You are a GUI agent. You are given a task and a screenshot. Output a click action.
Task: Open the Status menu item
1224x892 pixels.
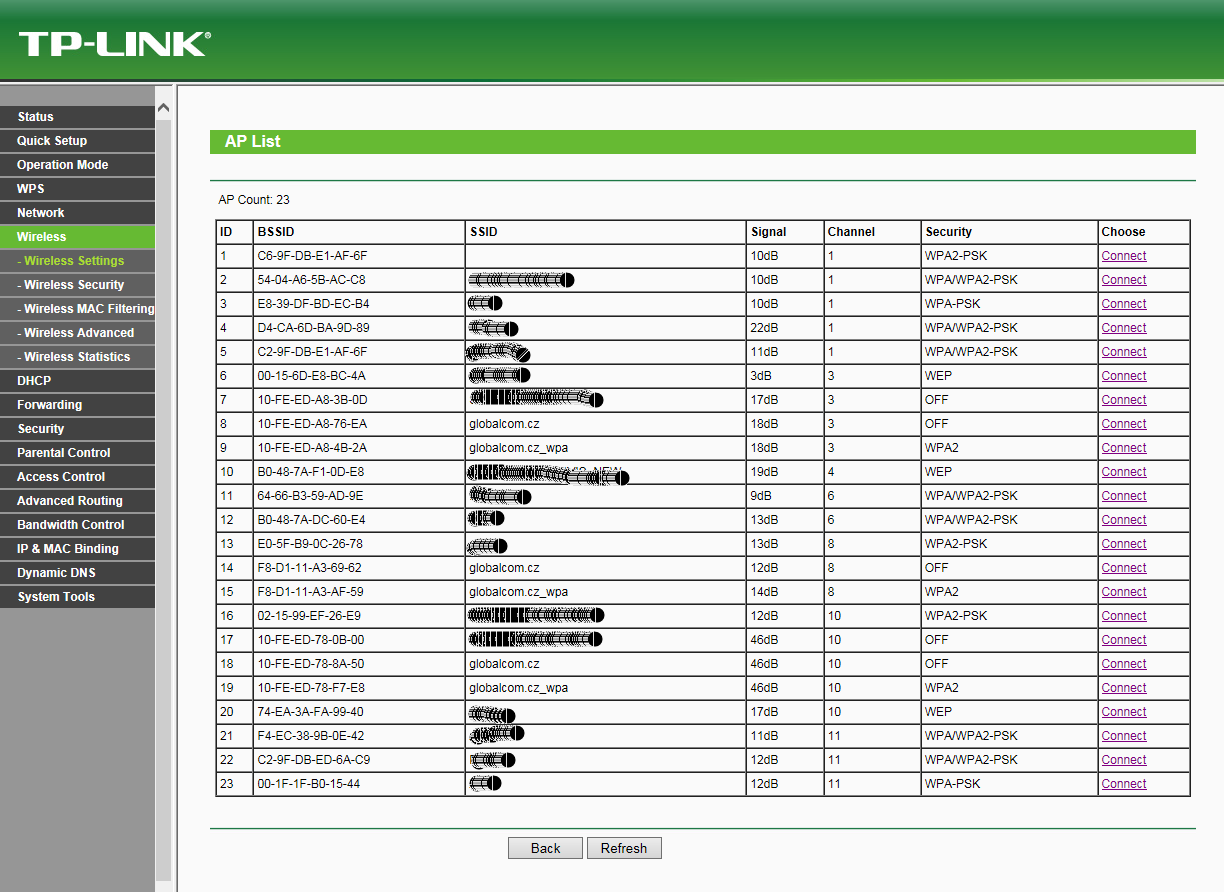pyautogui.click(x=77, y=117)
